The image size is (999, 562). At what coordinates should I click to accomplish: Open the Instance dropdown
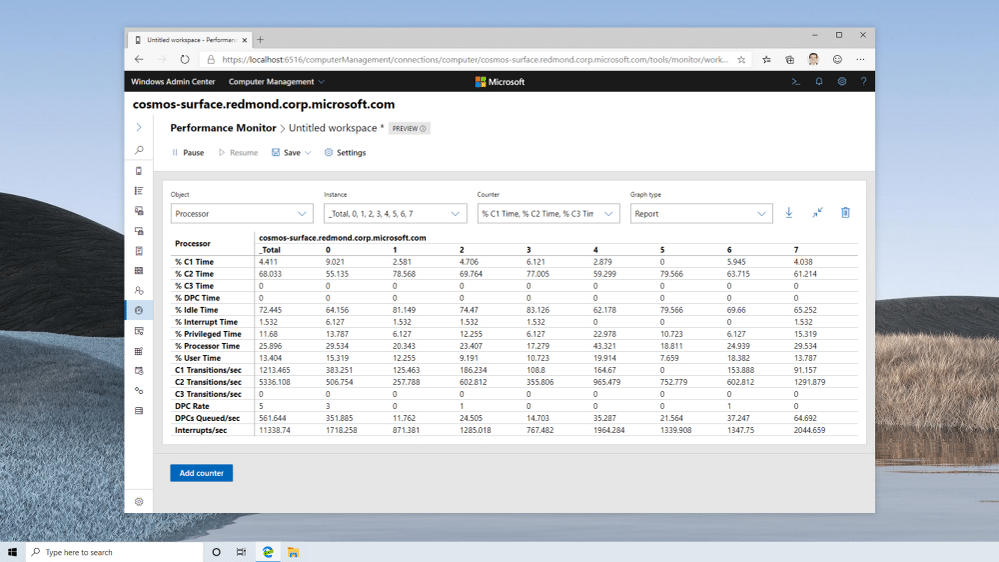click(395, 214)
